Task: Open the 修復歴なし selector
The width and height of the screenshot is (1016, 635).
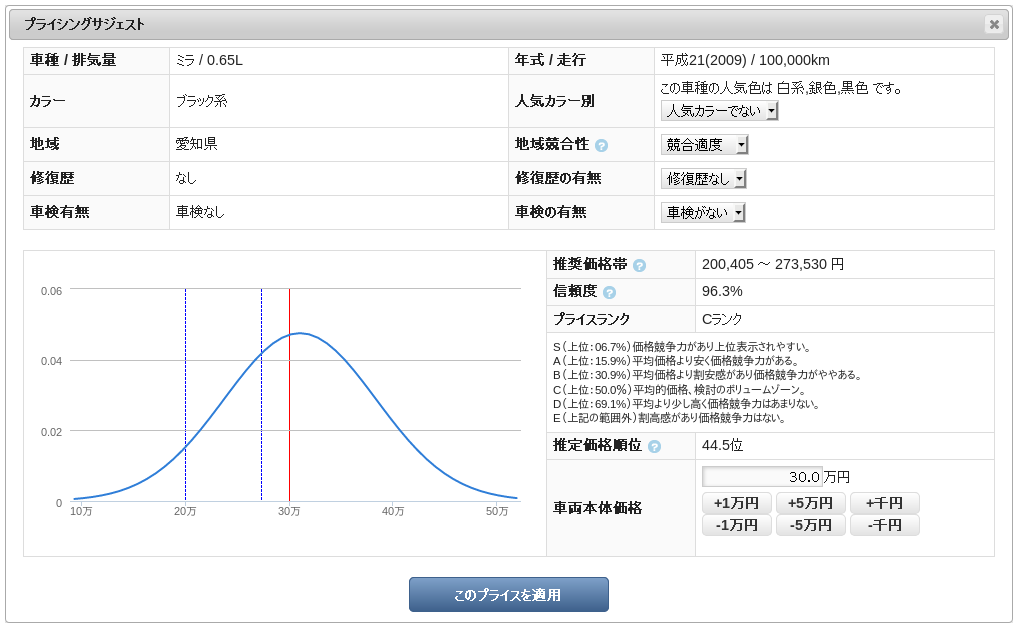Action: 703,179
